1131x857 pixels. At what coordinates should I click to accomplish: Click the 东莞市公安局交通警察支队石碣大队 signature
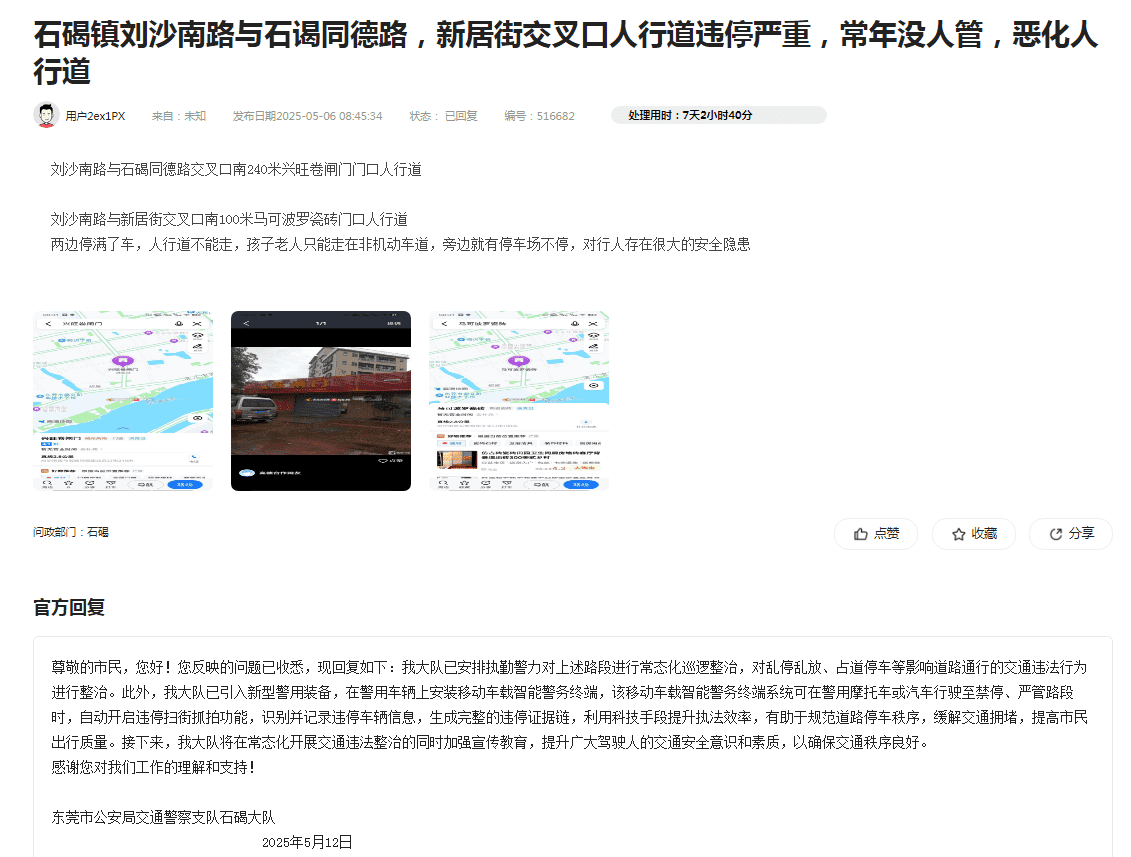point(163,817)
